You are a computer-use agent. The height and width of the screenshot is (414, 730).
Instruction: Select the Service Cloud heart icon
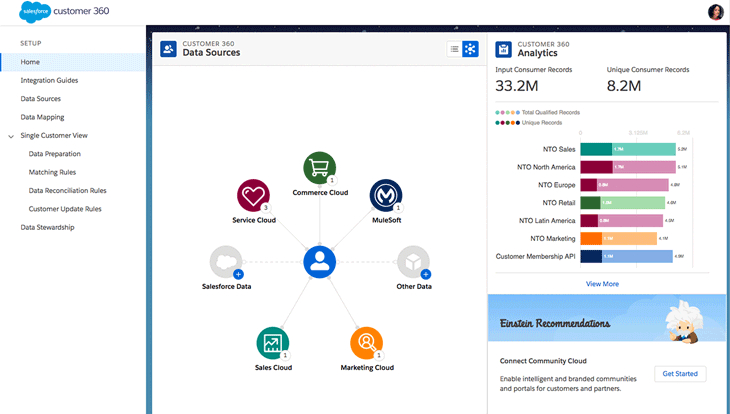(253, 195)
